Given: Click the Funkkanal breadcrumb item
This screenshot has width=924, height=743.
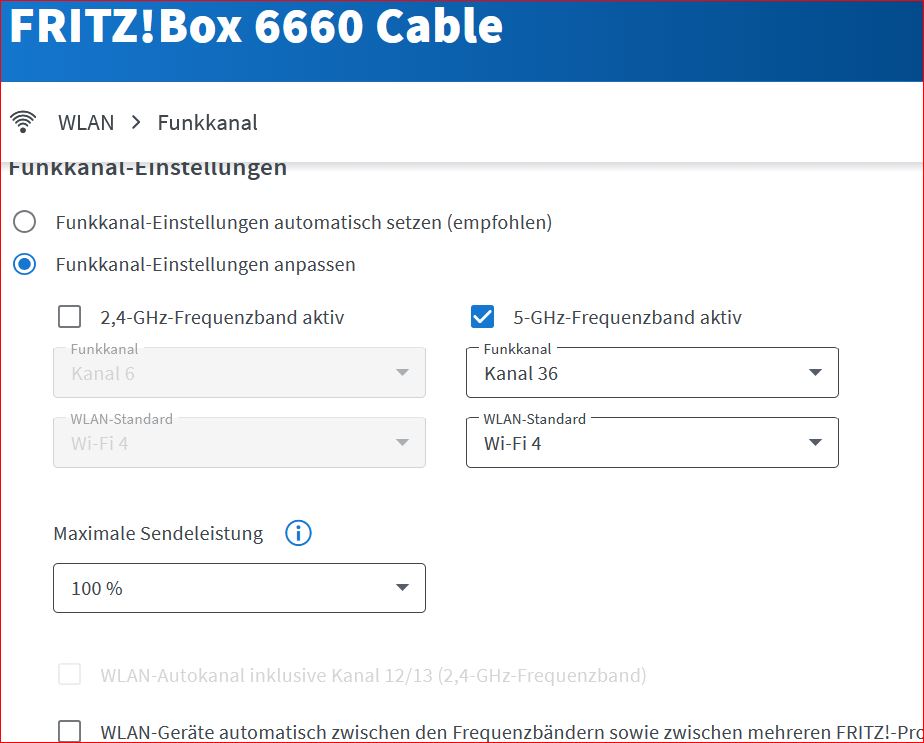Looking at the screenshot, I should click(x=208, y=123).
